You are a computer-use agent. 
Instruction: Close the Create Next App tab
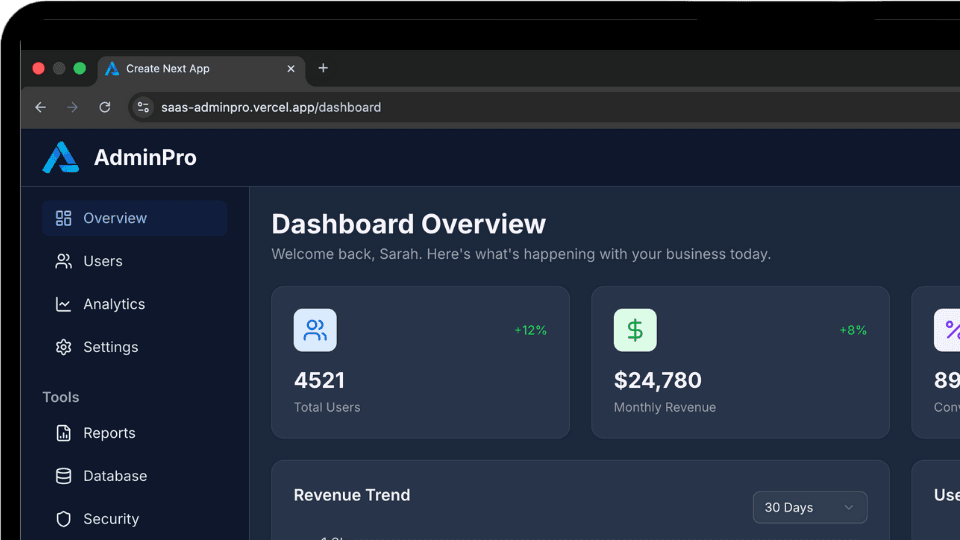point(291,69)
